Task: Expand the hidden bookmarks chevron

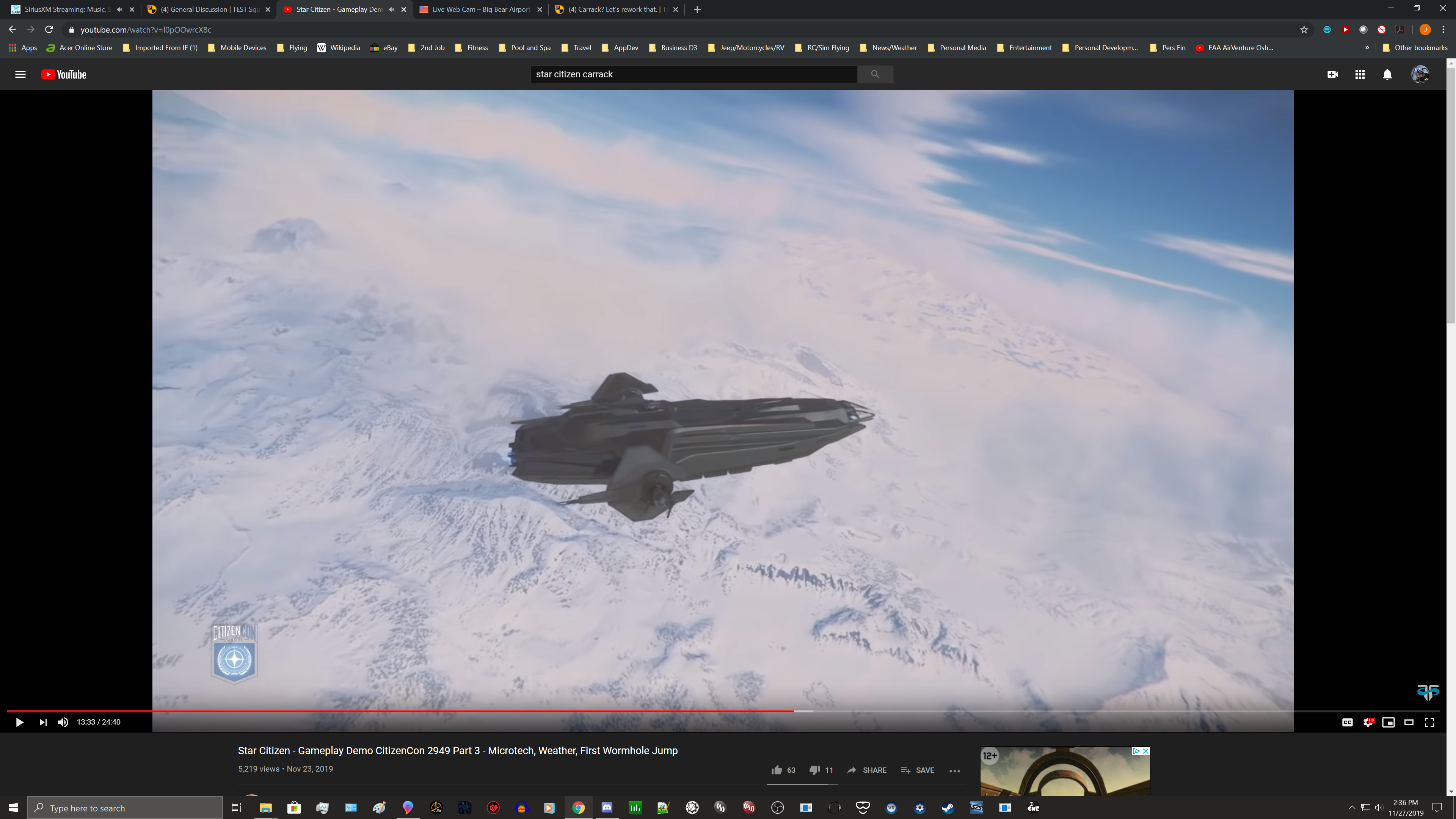Action: click(x=1367, y=47)
